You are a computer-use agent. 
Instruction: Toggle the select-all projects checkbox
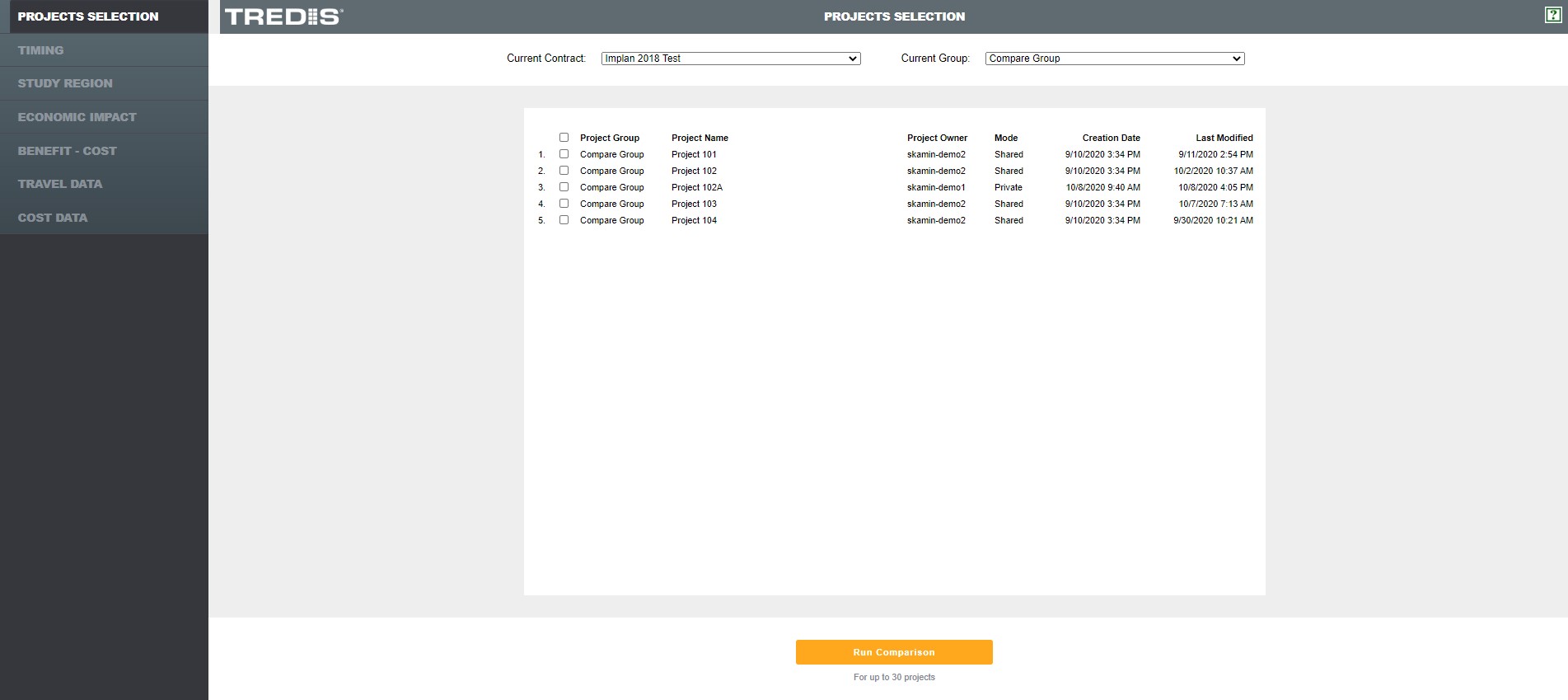click(x=564, y=138)
